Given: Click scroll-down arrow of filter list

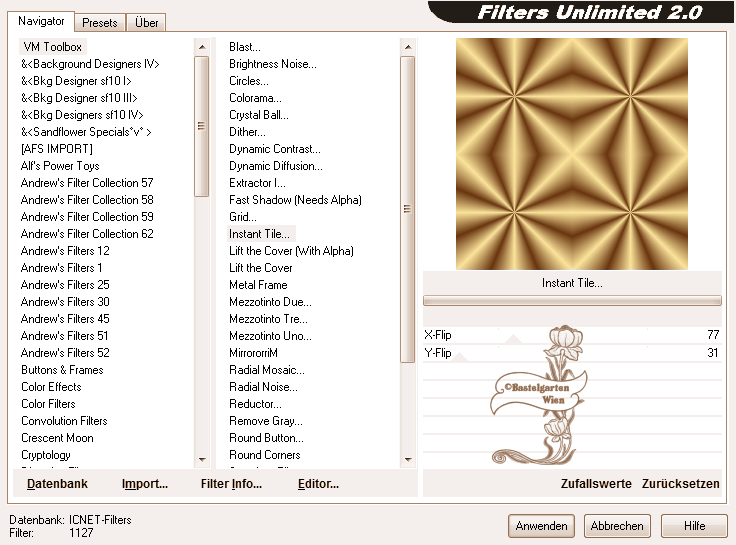Looking at the screenshot, I should click(x=407, y=460).
